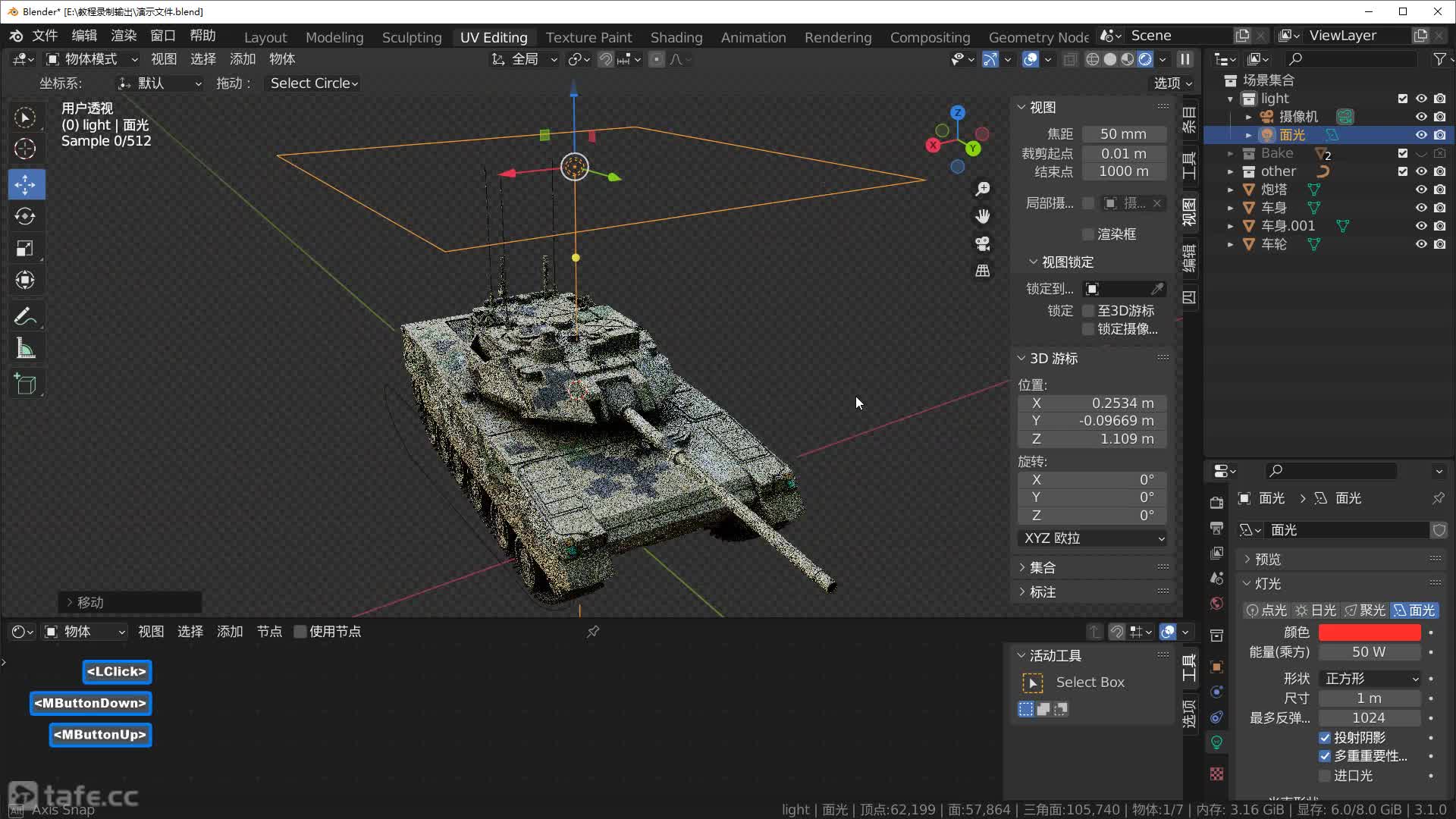Viewport: 1456px width, 819px height.
Task: Open the 渲染 menu in the menu bar
Action: 124,35
